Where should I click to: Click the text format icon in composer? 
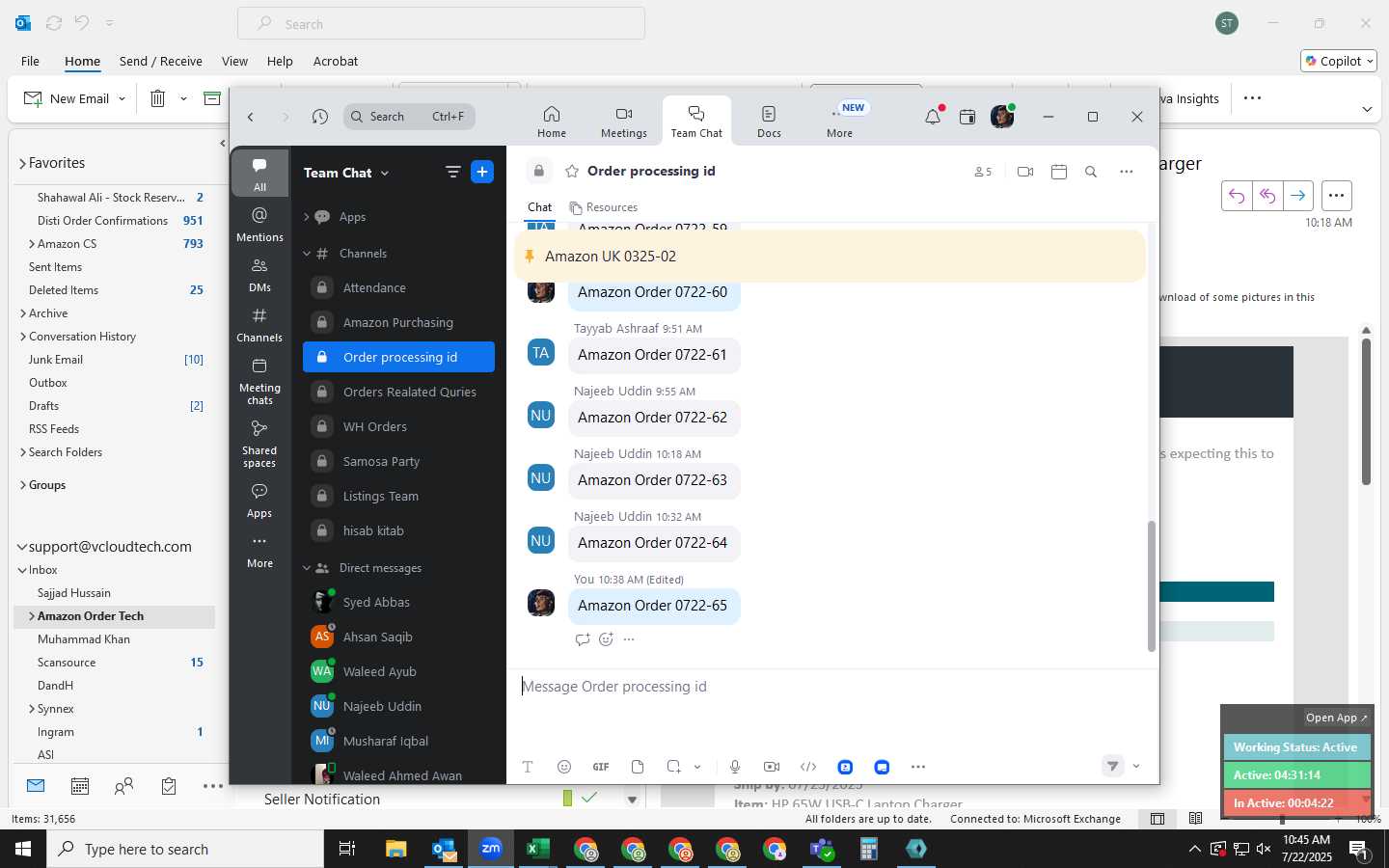[528, 767]
